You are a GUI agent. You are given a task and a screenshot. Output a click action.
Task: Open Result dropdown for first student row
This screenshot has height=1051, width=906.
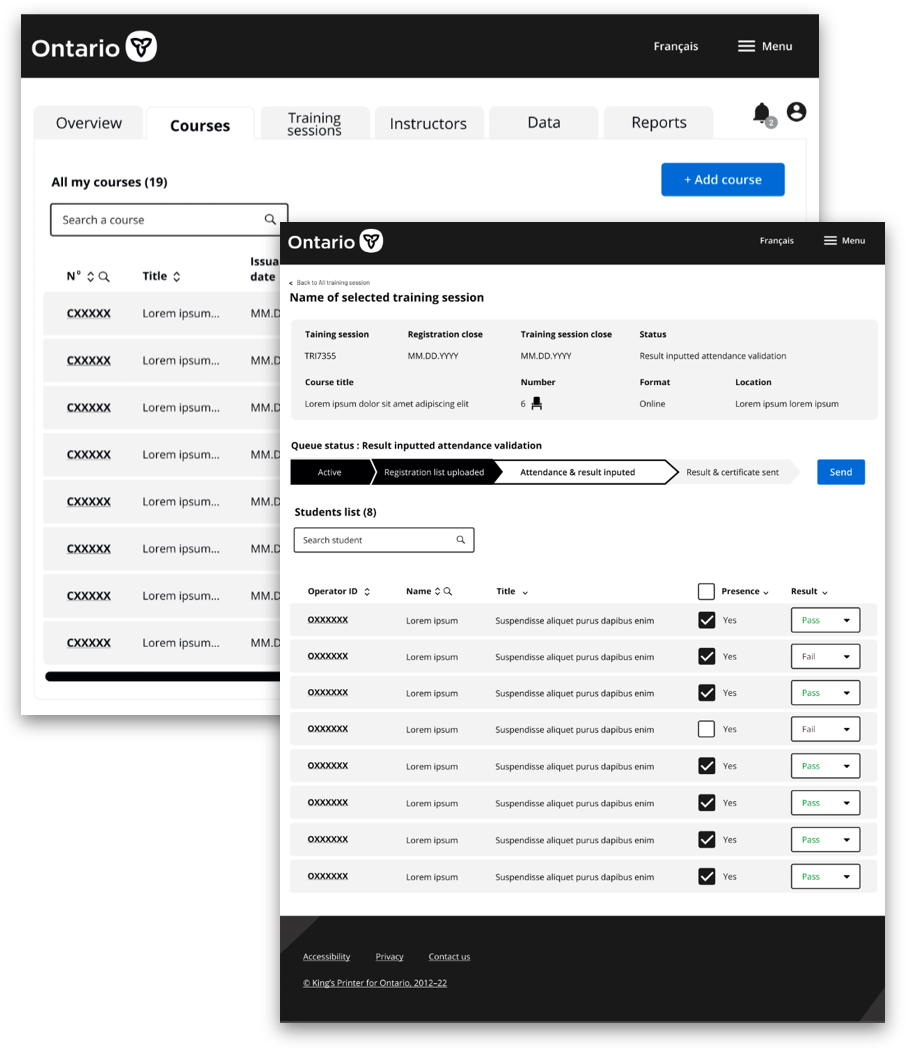tap(826, 620)
